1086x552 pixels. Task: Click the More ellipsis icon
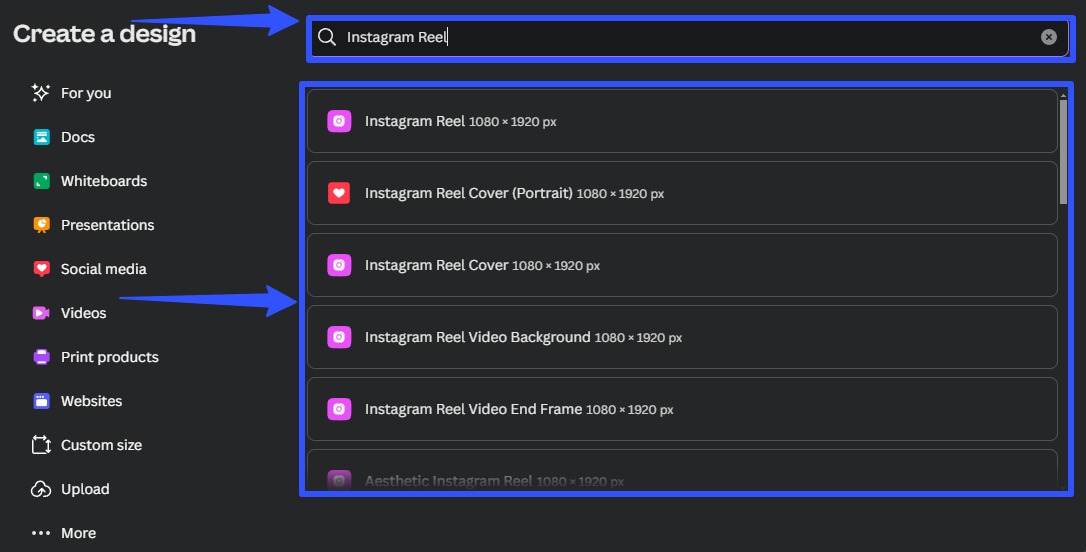click(x=42, y=533)
